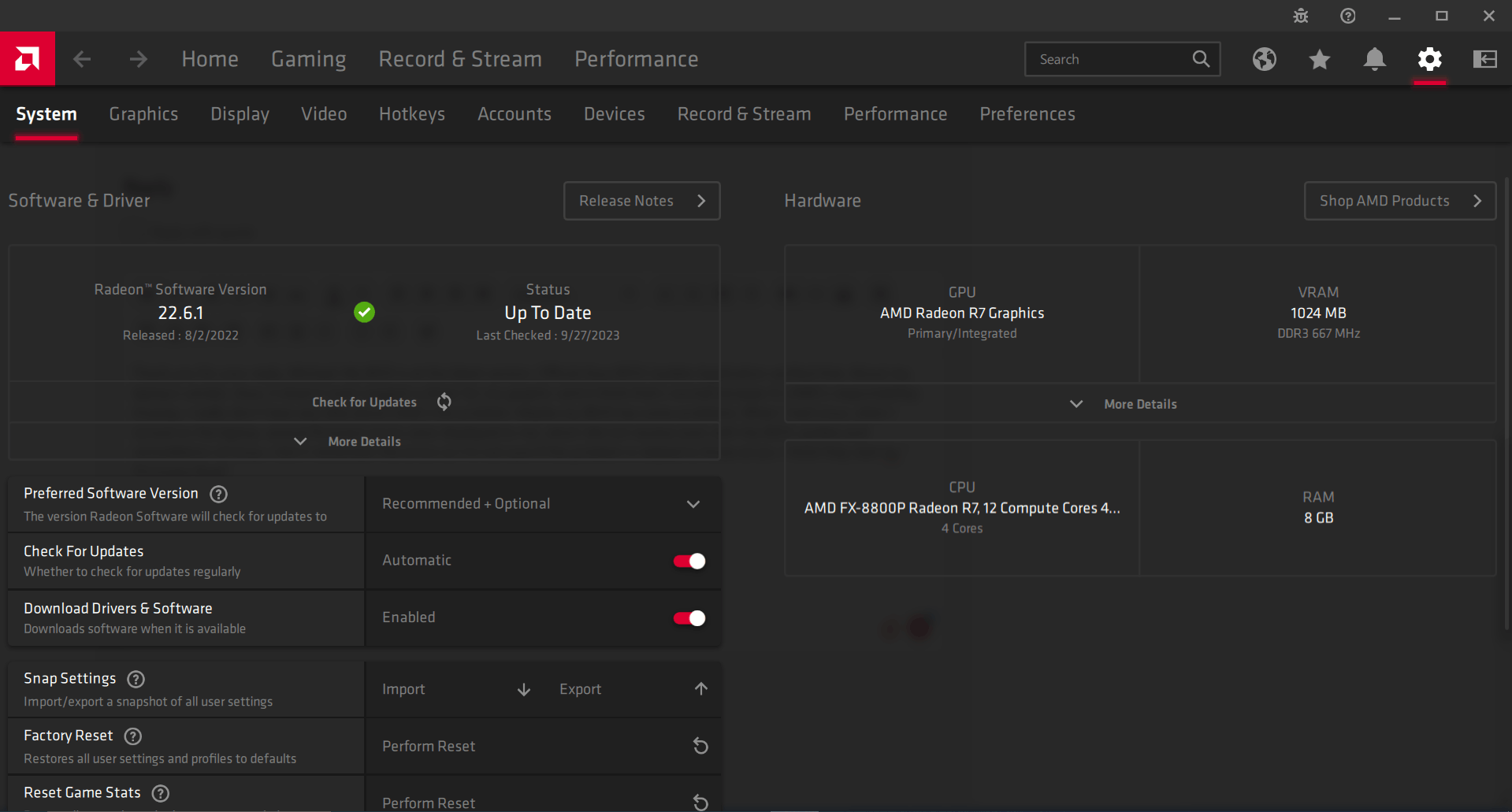Switch to Record & Stream settings tab
This screenshot has width=1512, height=812.
pyautogui.click(x=745, y=114)
